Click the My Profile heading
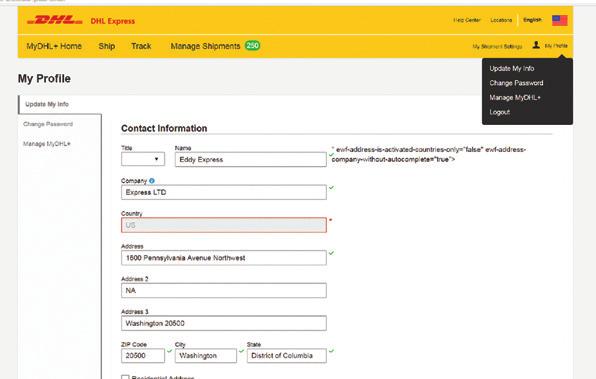Screen dimensions: 596x379 click(44, 79)
